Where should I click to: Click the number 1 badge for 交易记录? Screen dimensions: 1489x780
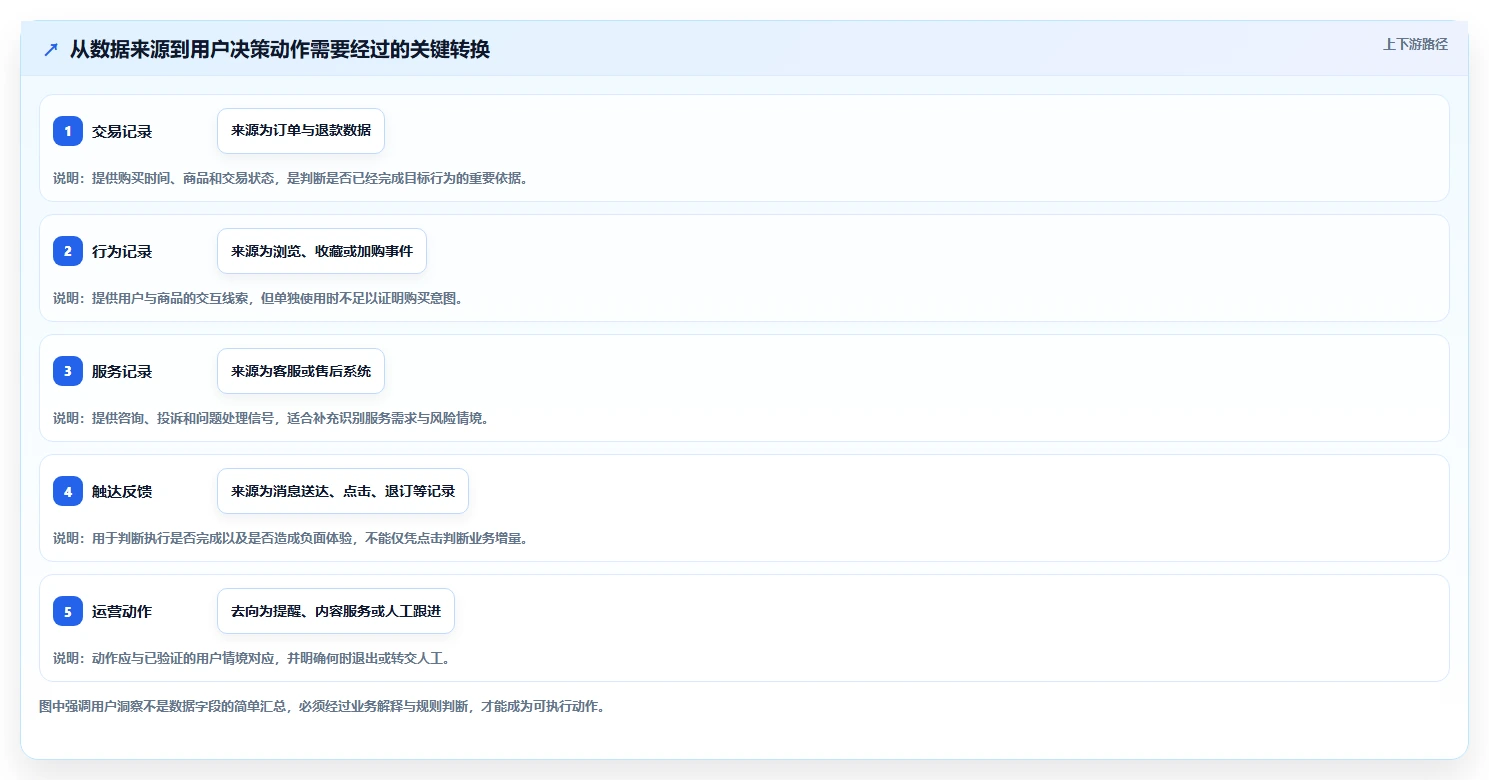[x=68, y=131]
